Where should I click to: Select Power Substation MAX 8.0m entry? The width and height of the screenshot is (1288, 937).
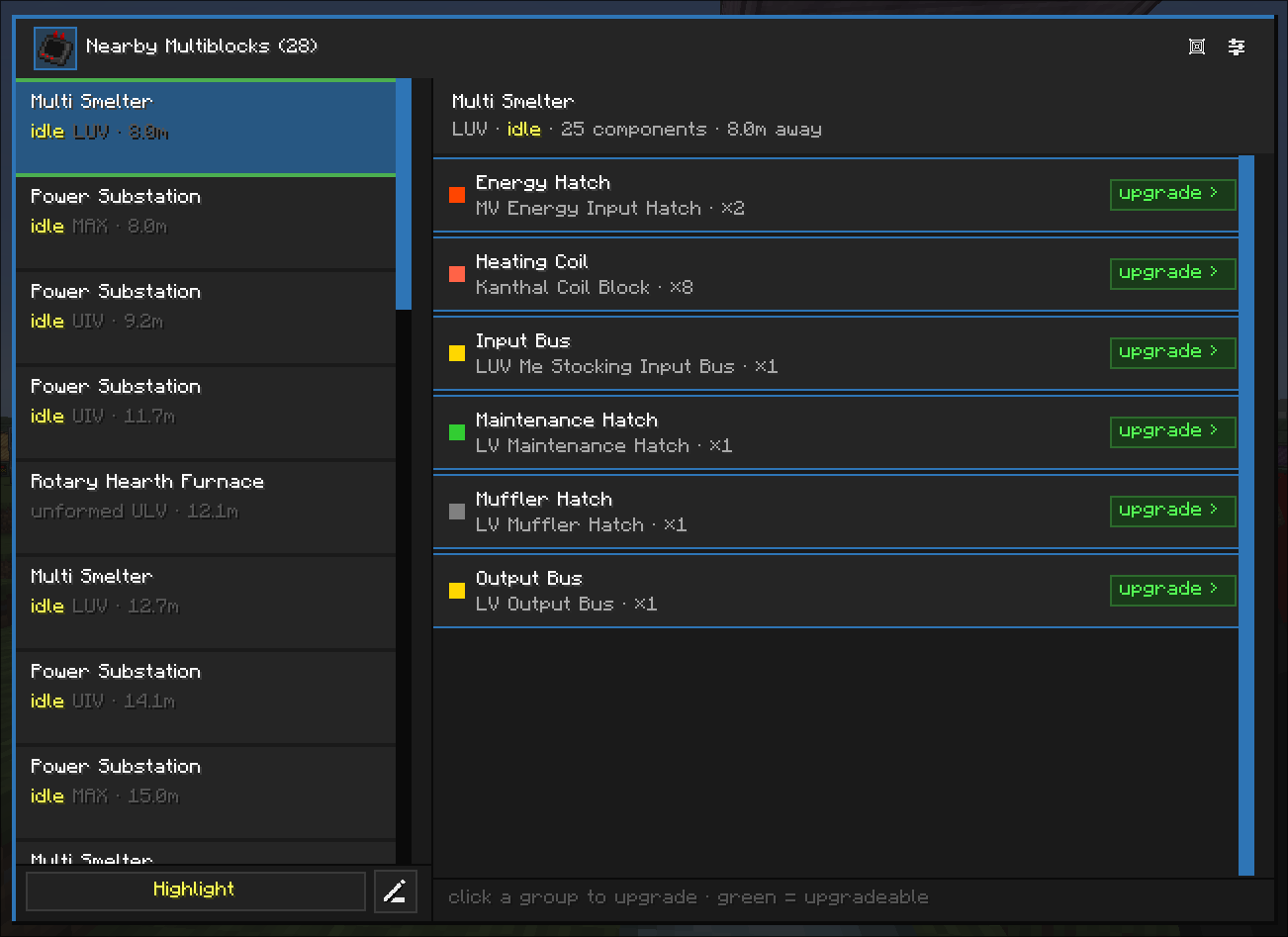(206, 223)
